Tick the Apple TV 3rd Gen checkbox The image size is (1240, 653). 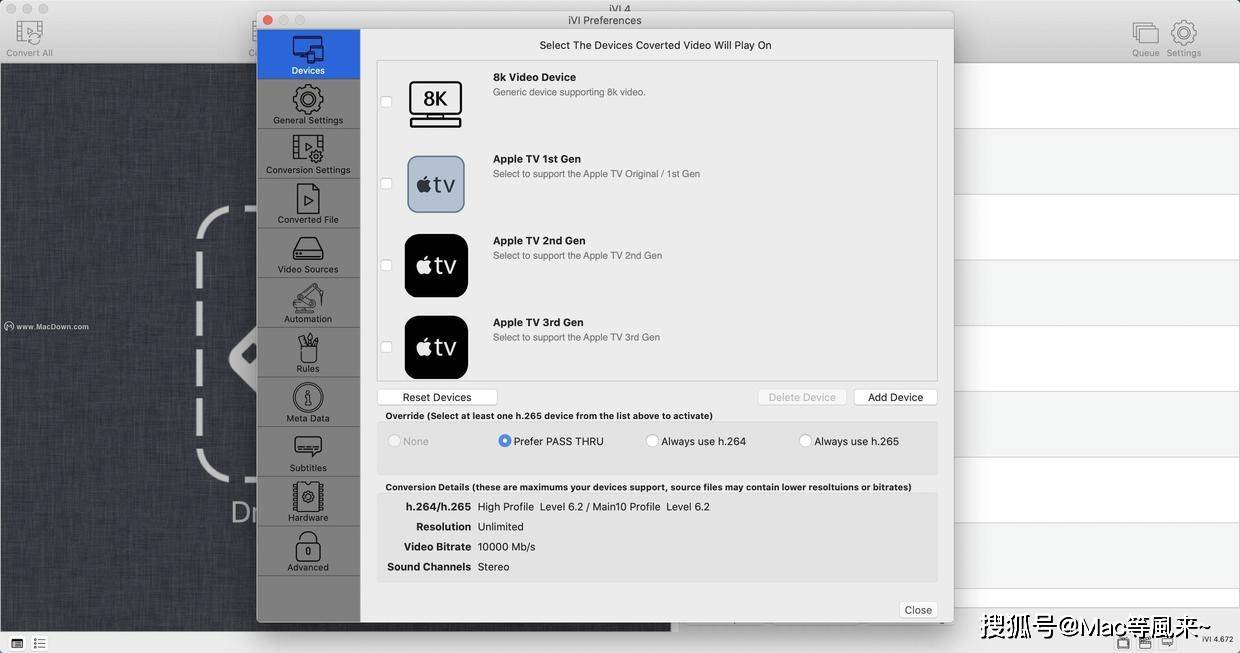click(x=386, y=347)
